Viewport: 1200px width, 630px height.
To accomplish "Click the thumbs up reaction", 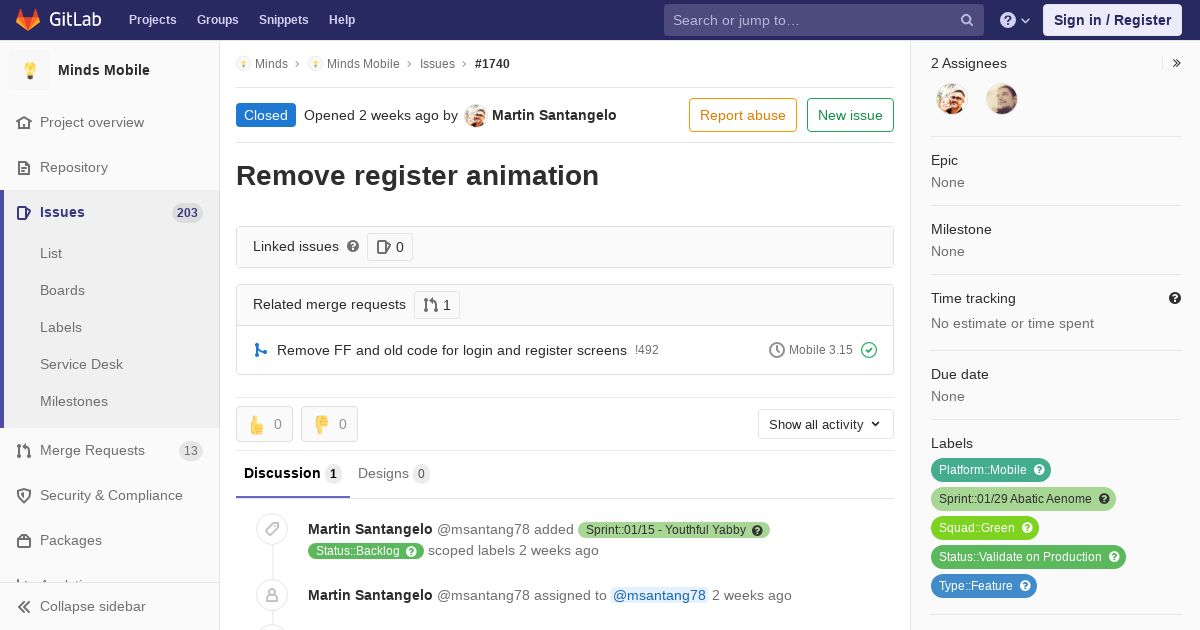I will (x=264, y=424).
